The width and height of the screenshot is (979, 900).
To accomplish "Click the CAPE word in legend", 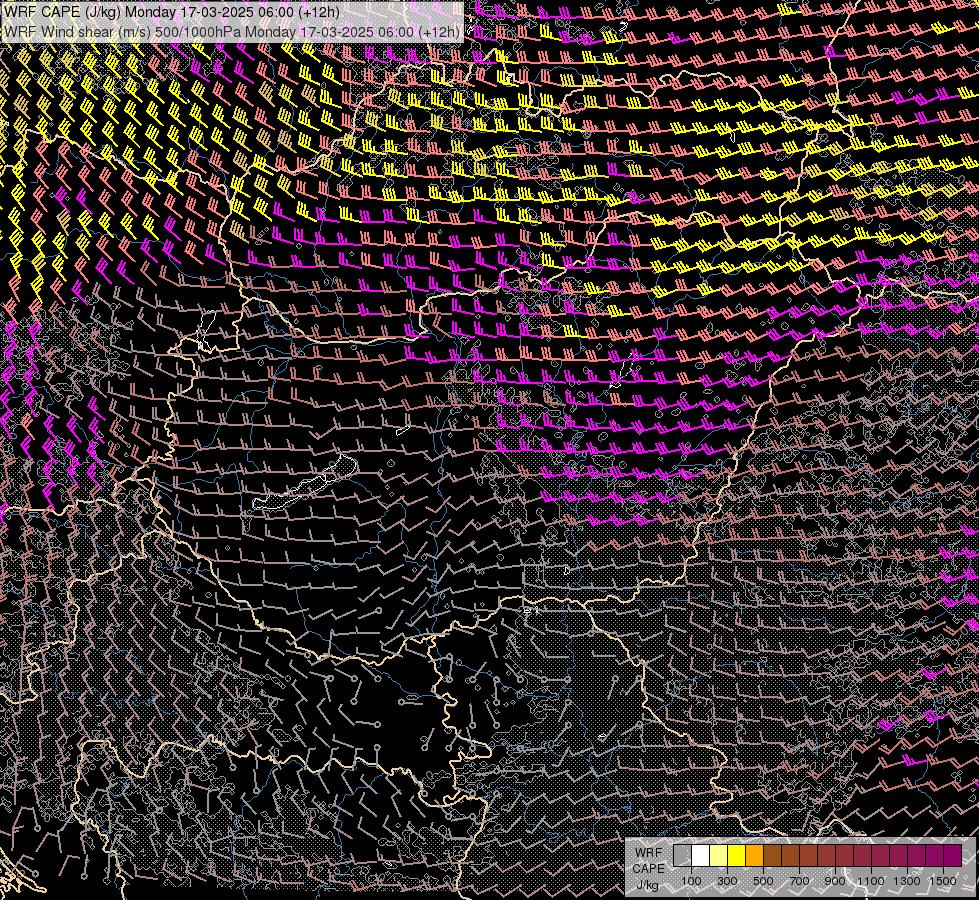I will (648, 869).
